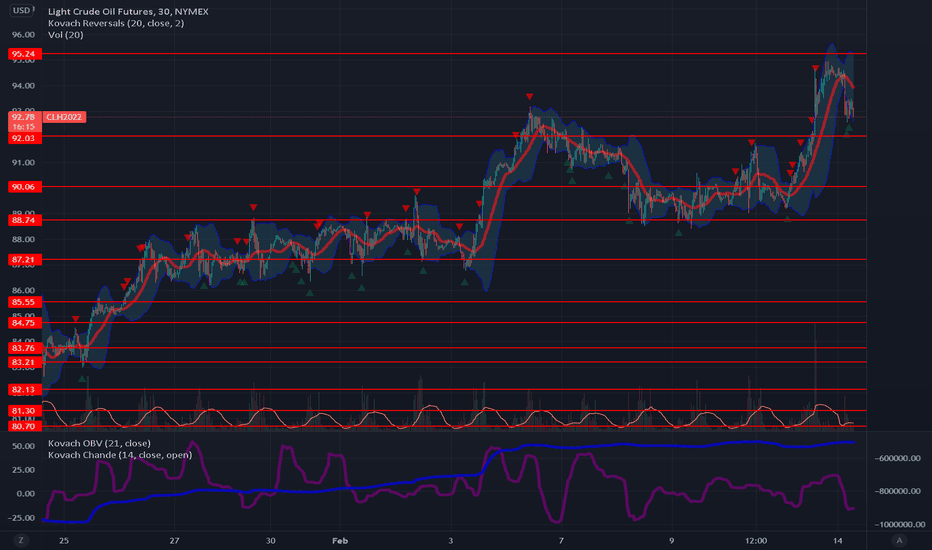Viewport: 932px width, 550px height.
Task: Select the 87.21 red level label
Action: click(x=23, y=260)
